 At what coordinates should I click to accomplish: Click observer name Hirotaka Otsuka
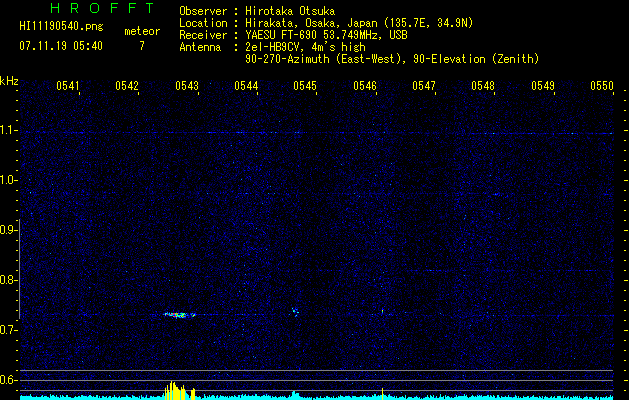point(290,11)
